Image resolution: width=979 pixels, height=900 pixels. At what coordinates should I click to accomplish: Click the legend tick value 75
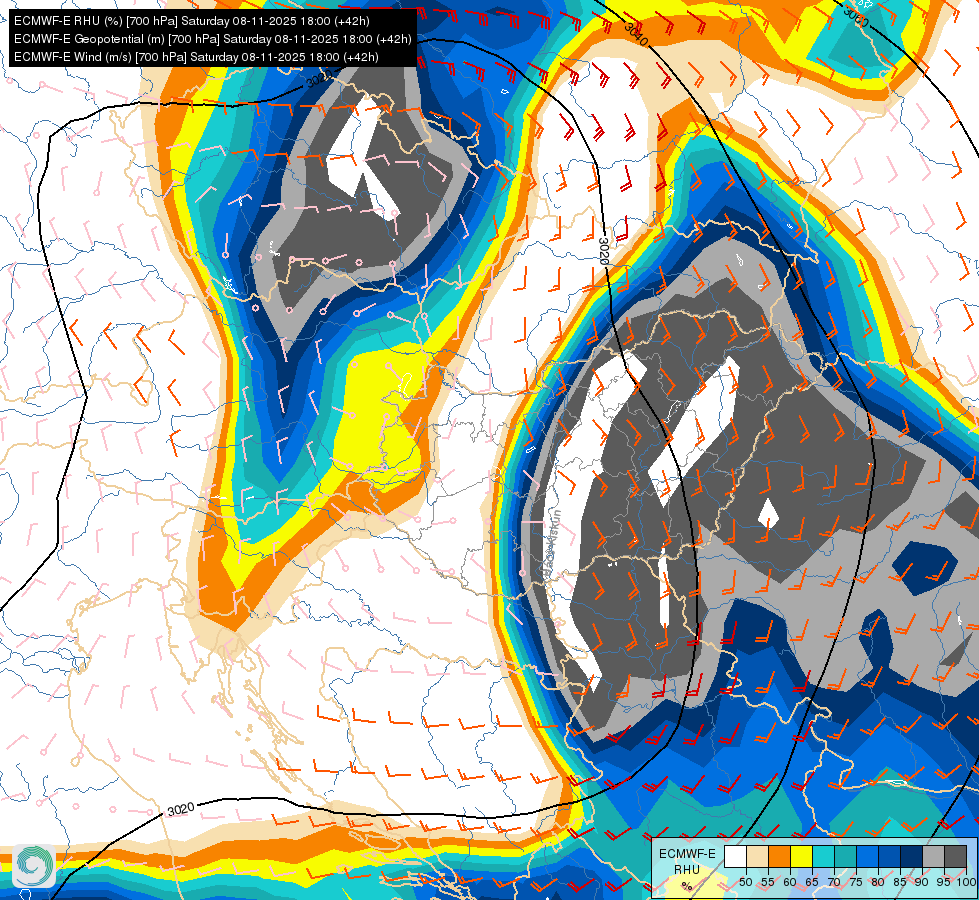pyautogui.click(x=856, y=882)
